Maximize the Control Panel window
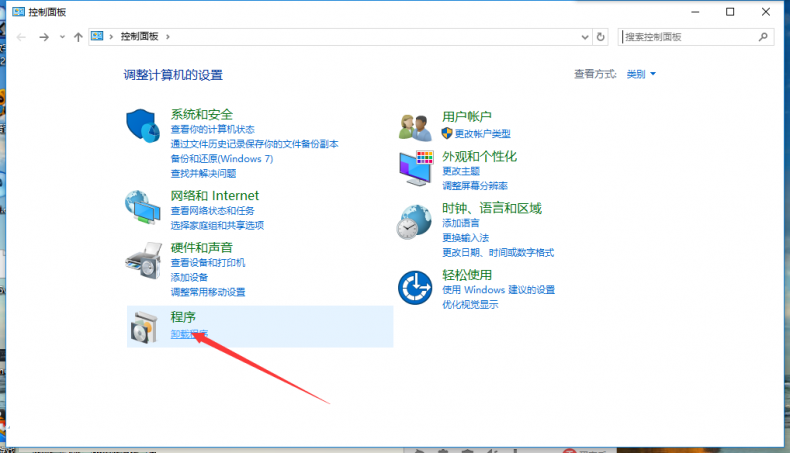Viewport: 790px width, 453px height. click(x=730, y=12)
